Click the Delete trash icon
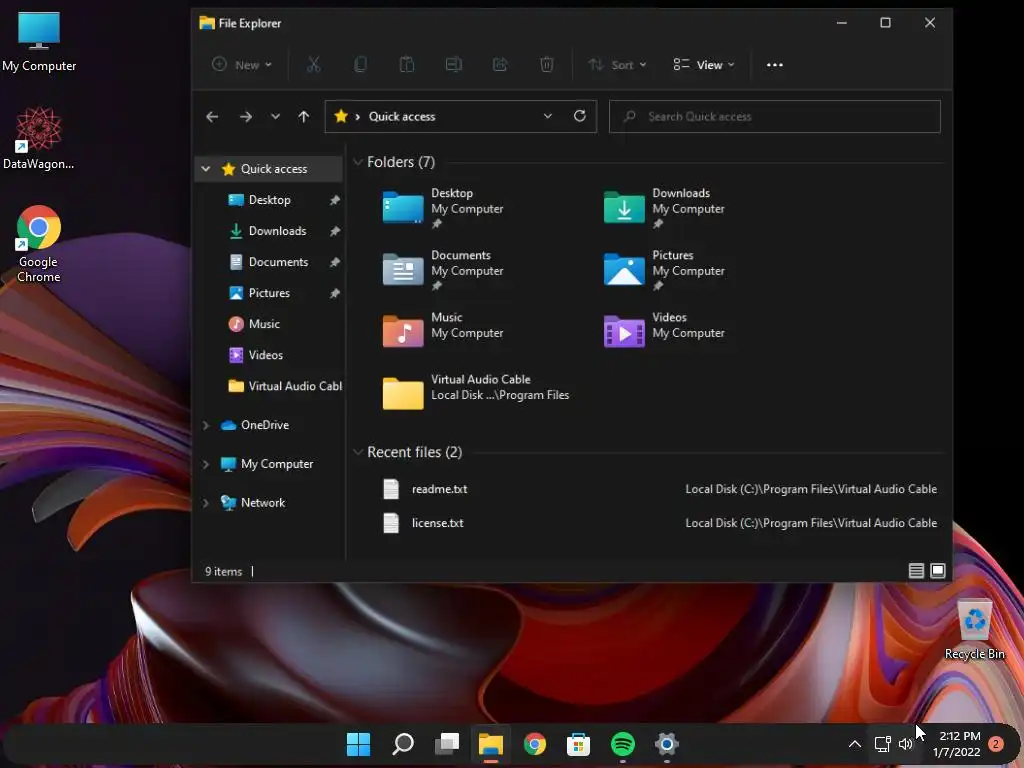The image size is (1024, 768). (547, 65)
